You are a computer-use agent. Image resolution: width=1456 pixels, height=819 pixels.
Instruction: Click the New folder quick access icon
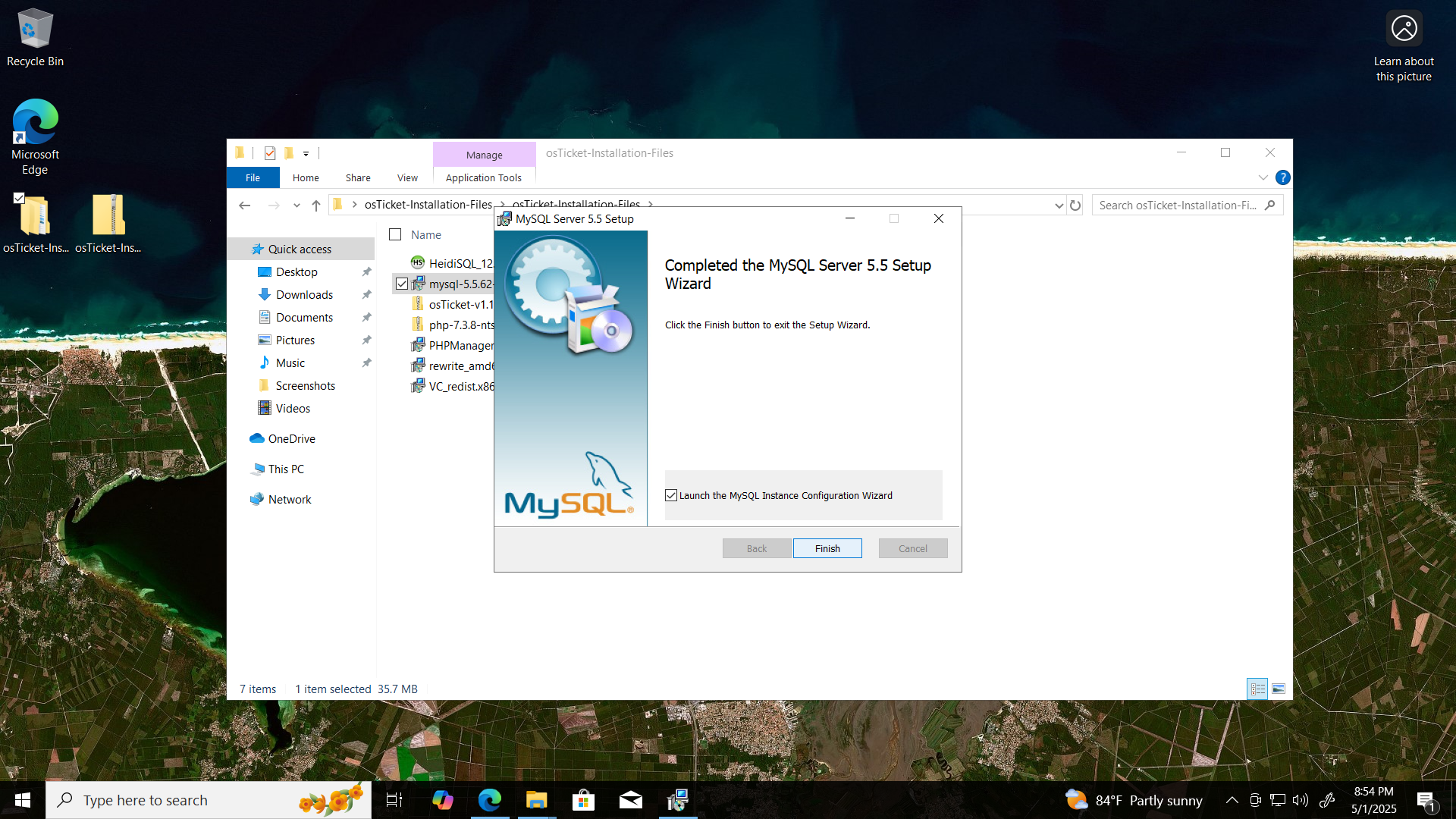pyautogui.click(x=289, y=153)
